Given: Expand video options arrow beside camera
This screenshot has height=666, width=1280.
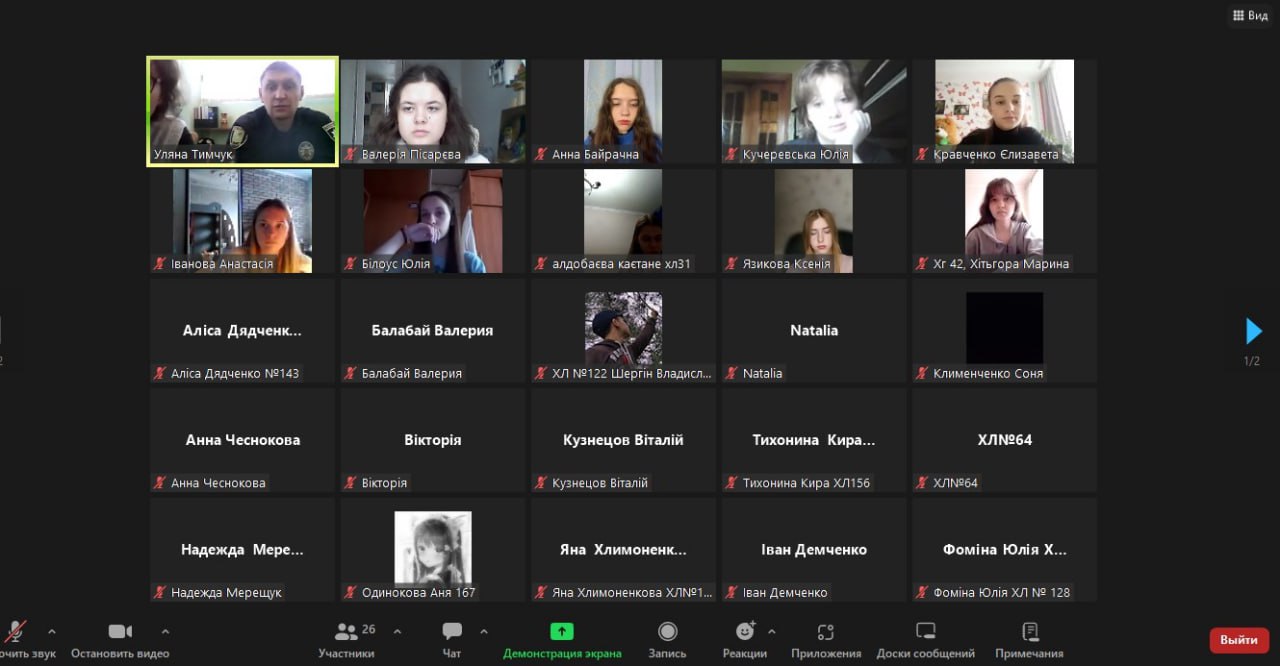Looking at the screenshot, I should 165,631.
